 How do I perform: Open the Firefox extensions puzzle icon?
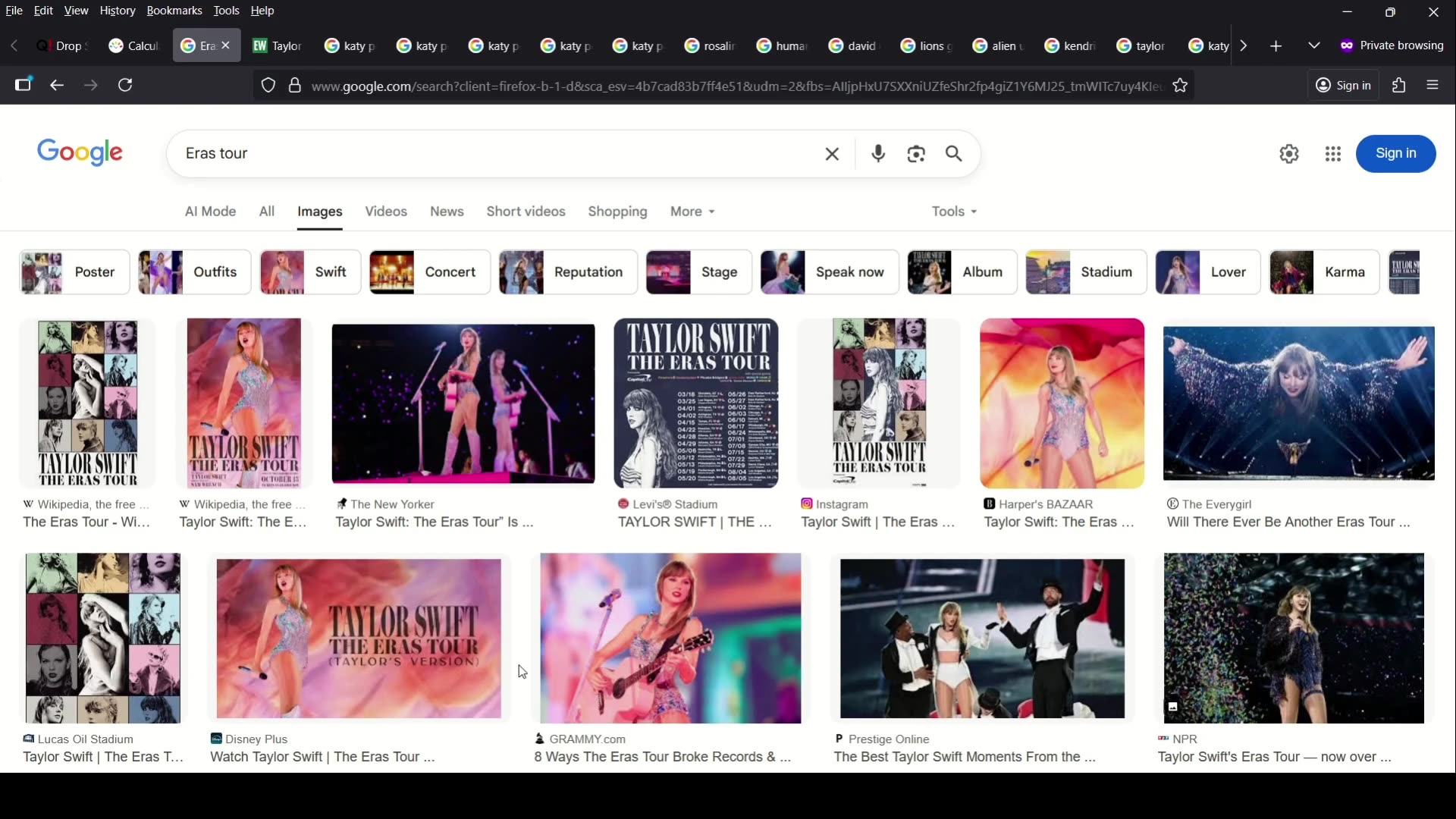point(1399,85)
